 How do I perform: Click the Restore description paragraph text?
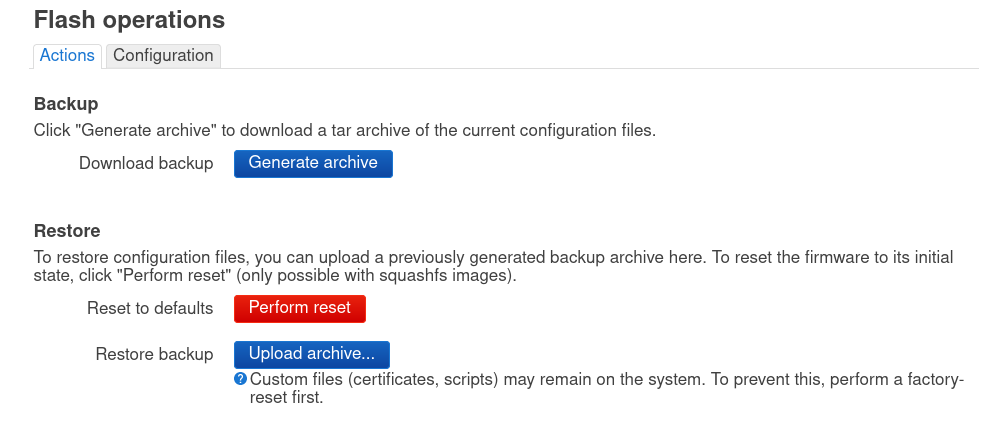click(x=493, y=267)
